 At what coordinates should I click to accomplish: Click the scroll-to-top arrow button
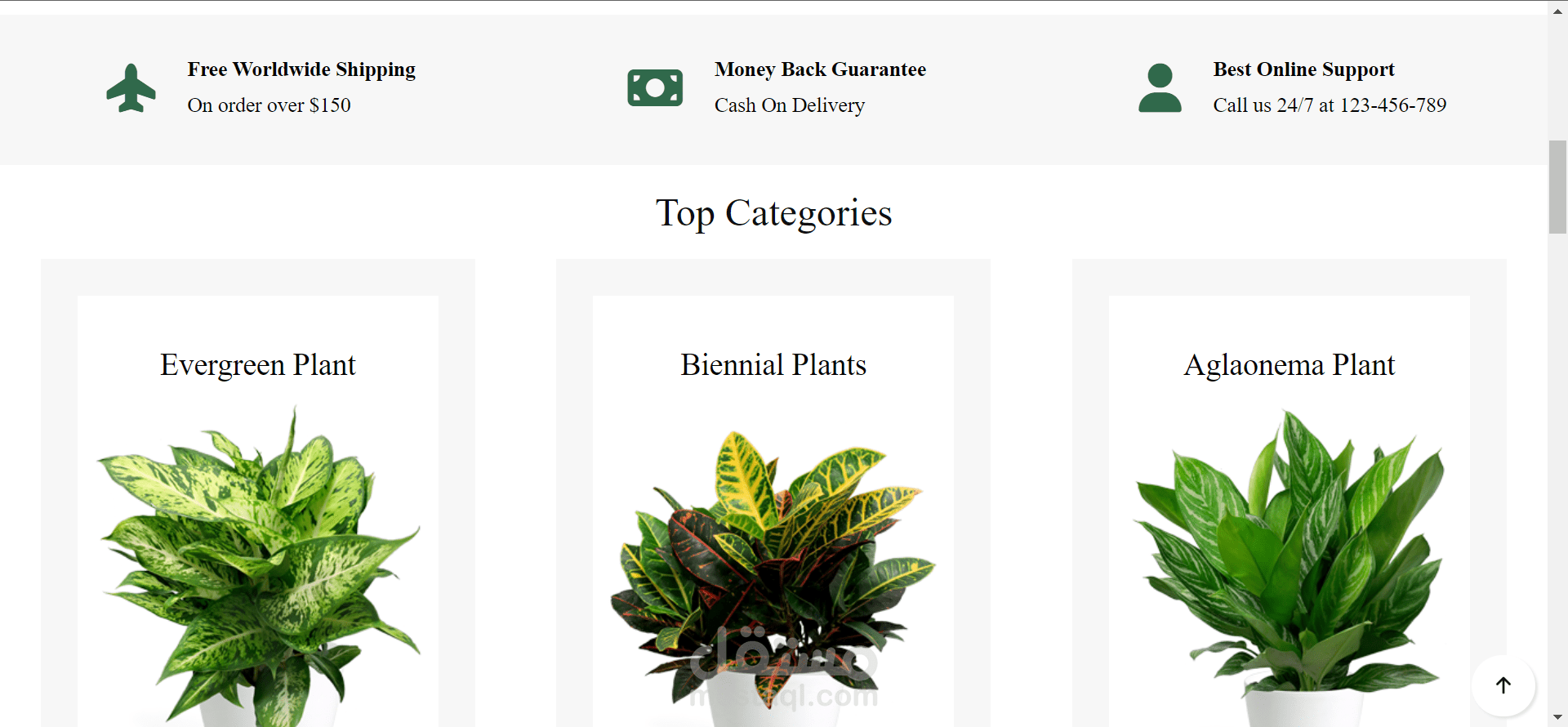coord(1503,685)
